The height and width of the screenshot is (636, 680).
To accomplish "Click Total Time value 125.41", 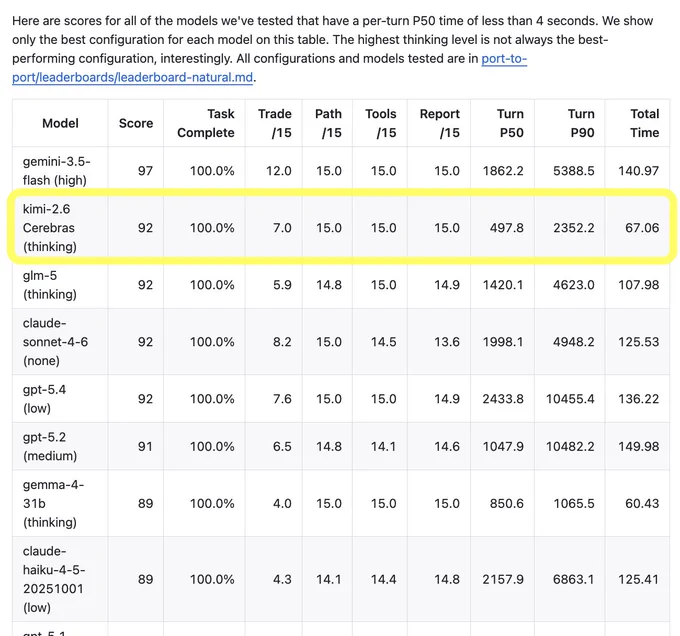I will pos(638,579).
